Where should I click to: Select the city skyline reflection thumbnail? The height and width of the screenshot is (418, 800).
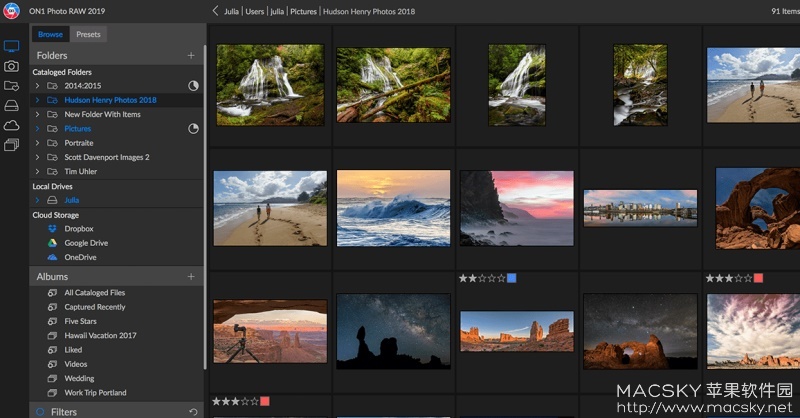640,208
